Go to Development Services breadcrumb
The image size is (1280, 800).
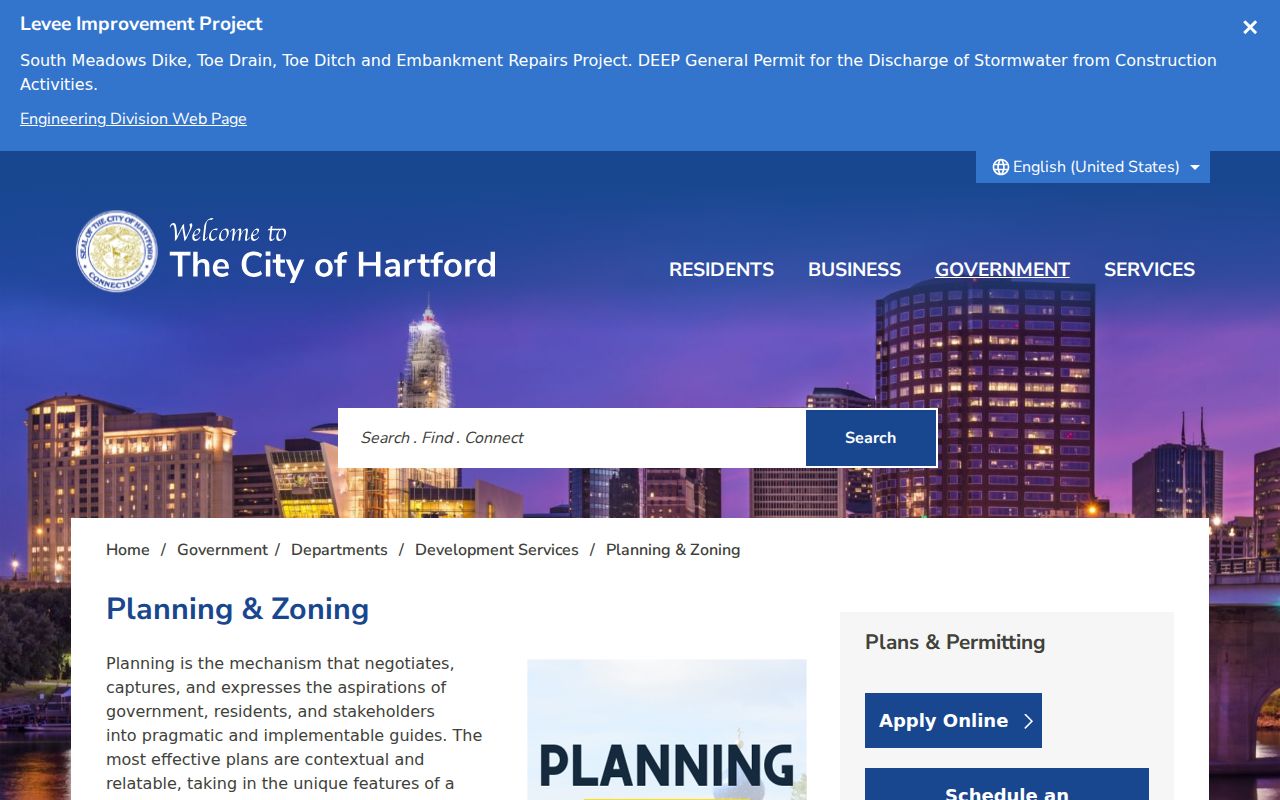pyautogui.click(x=497, y=550)
